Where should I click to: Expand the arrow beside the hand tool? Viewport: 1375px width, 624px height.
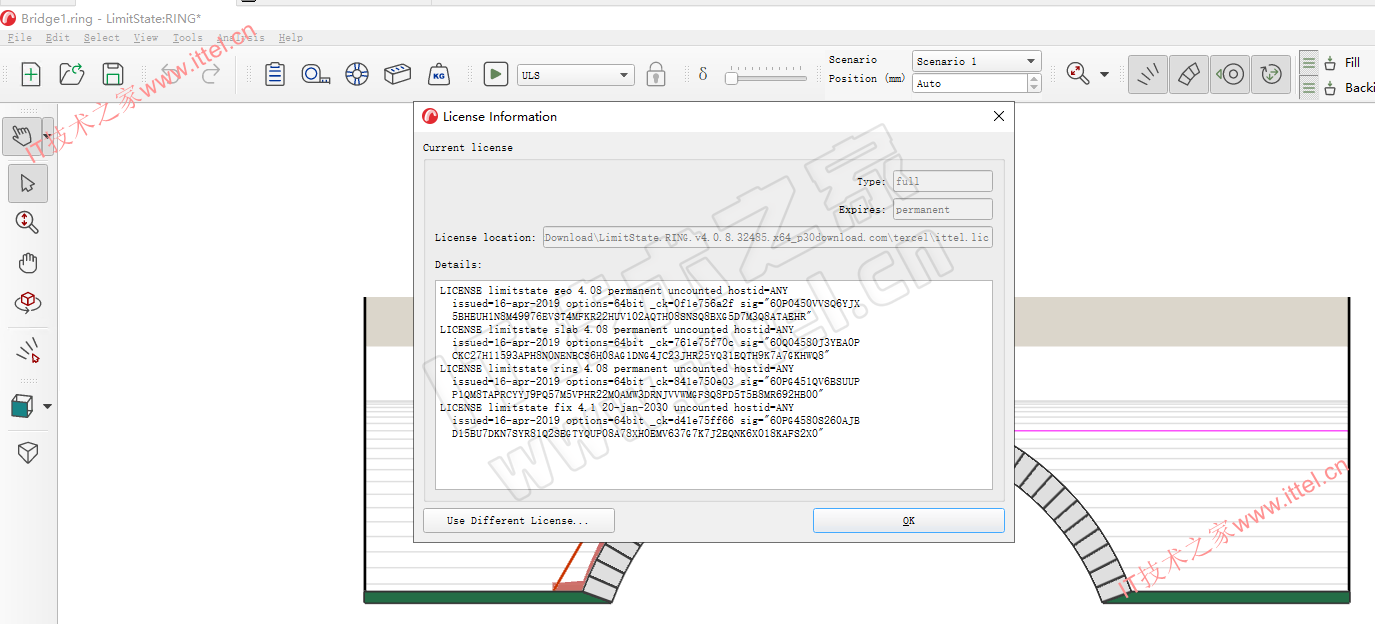tap(47, 136)
